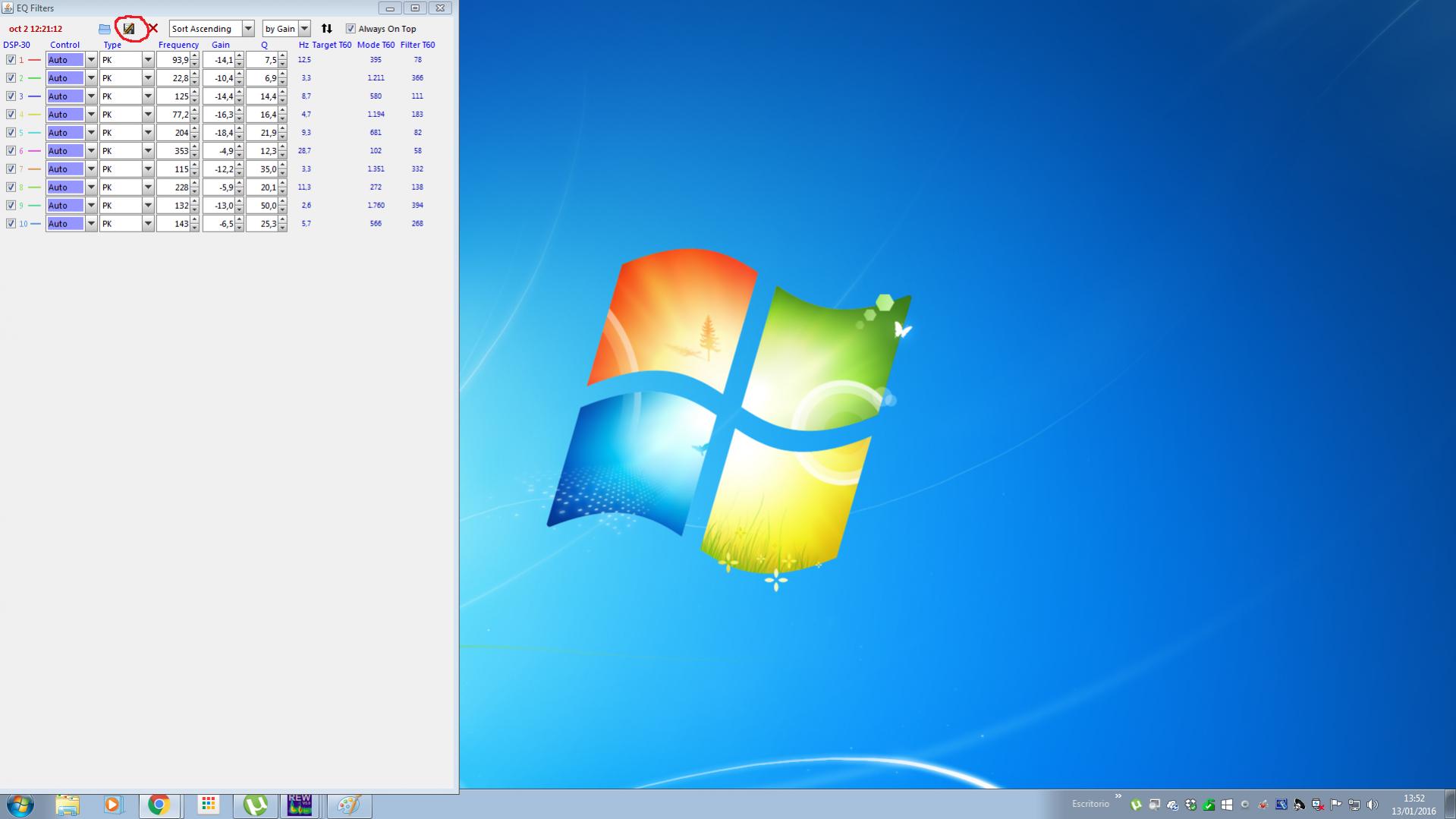Click the red timestamp oct 2 12:21:12
The height and width of the screenshot is (819, 1456).
point(36,29)
